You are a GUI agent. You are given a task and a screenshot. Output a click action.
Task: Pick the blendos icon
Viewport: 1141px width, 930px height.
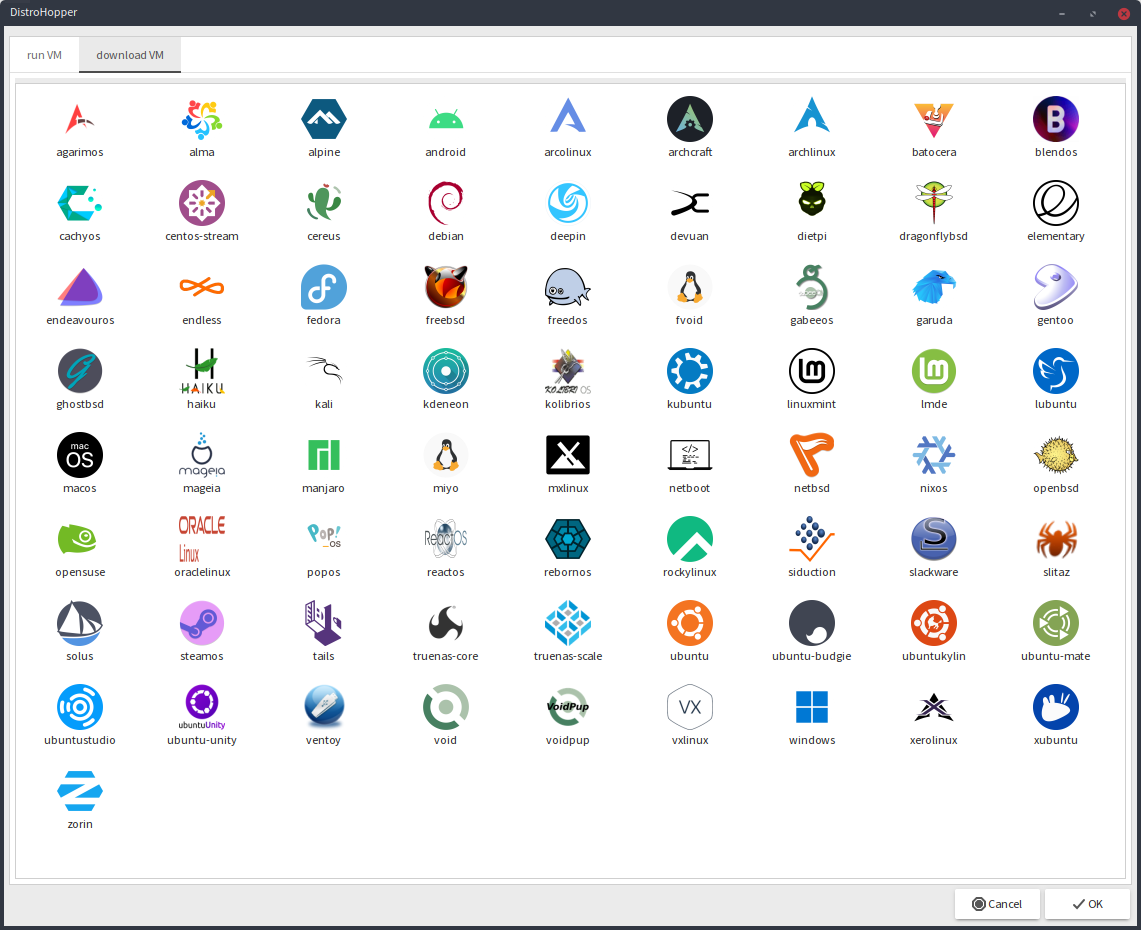pos(1056,119)
